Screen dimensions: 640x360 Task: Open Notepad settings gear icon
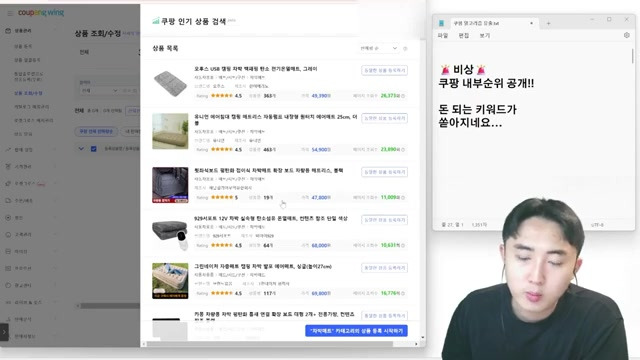click(x=627, y=36)
